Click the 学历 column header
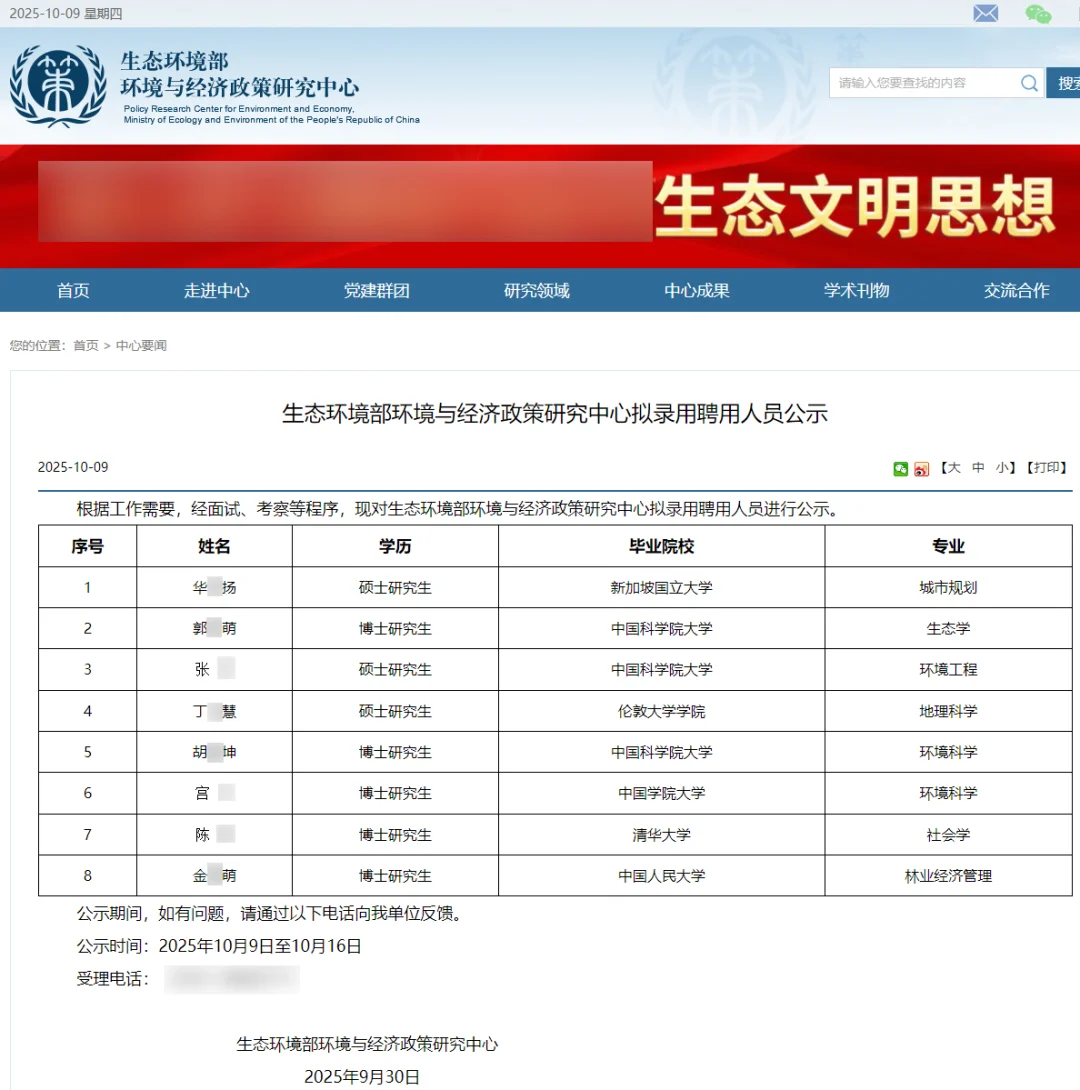This screenshot has height=1090, width=1080. coord(395,546)
